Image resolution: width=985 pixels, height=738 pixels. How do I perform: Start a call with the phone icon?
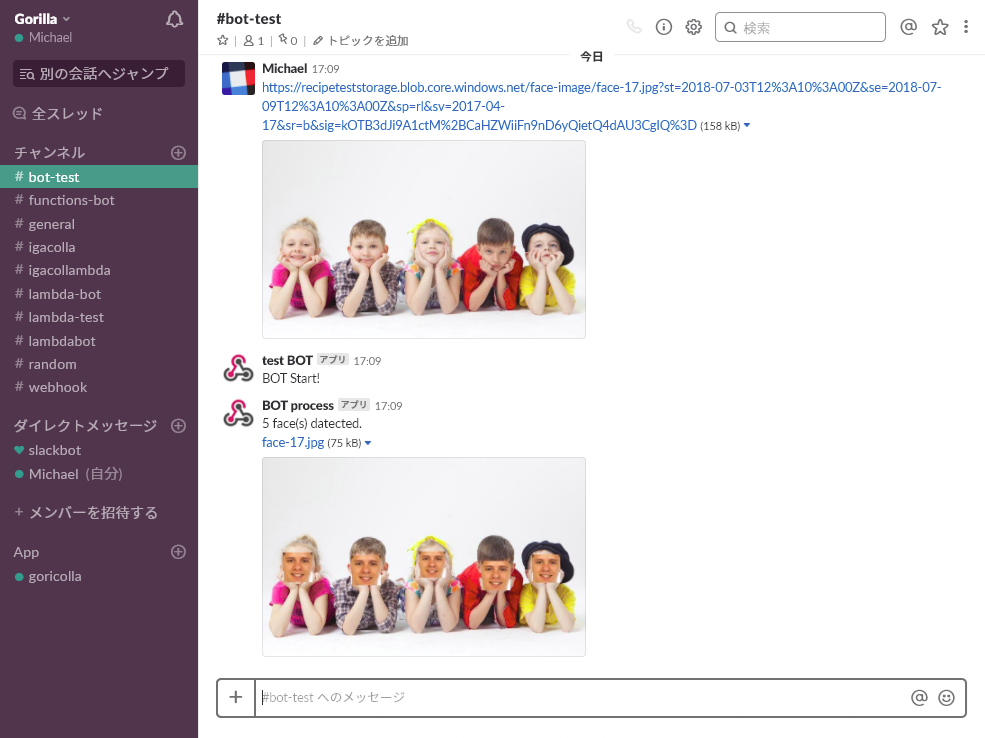(x=634, y=26)
